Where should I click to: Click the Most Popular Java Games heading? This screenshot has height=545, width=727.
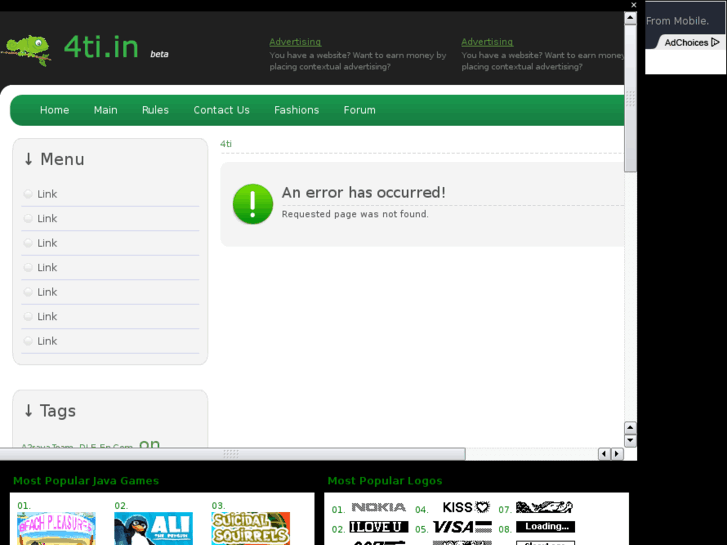pyautogui.click(x=86, y=481)
